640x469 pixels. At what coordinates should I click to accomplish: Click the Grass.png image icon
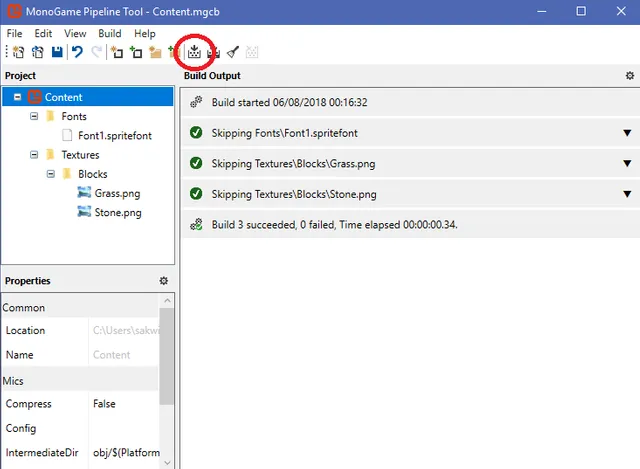click(84, 192)
